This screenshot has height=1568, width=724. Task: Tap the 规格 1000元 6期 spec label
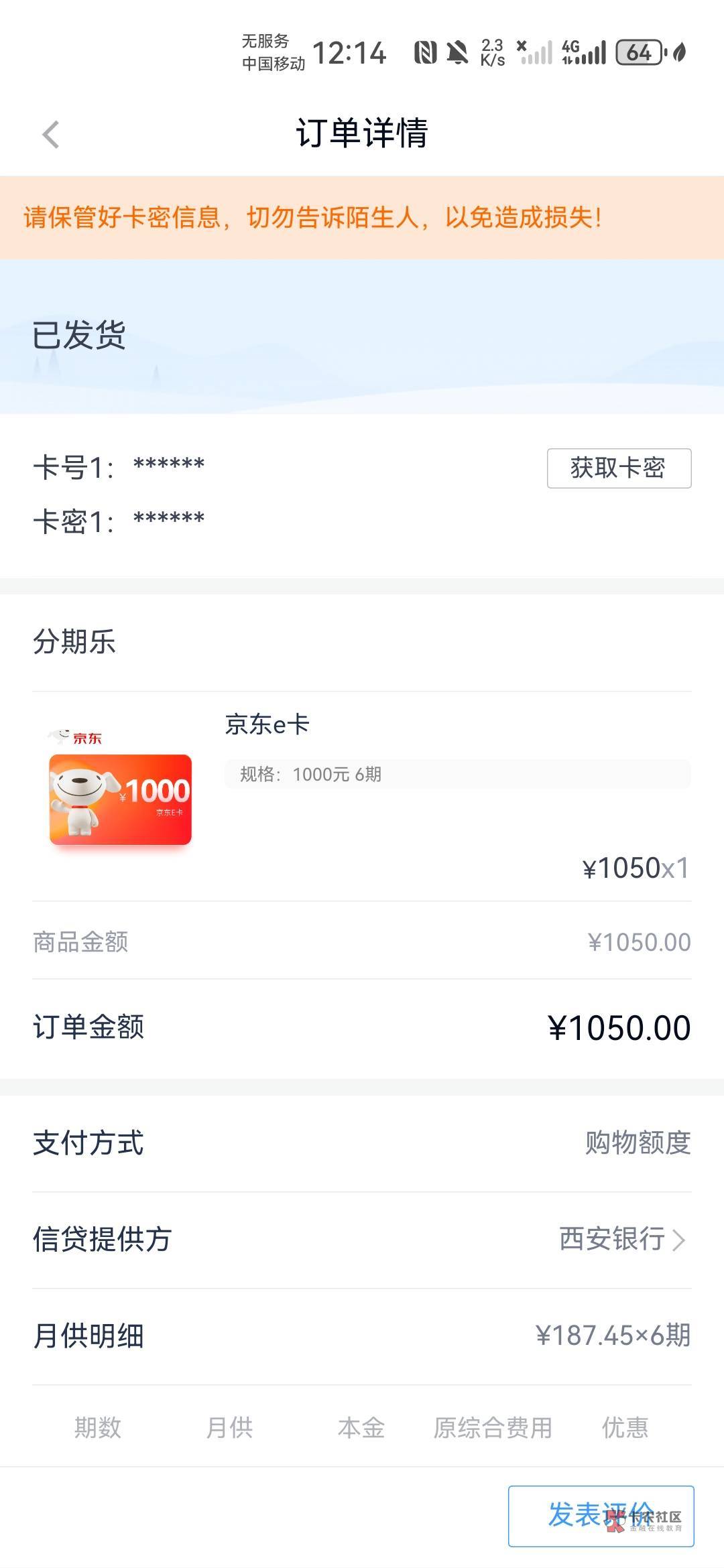pyautogui.click(x=311, y=775)
